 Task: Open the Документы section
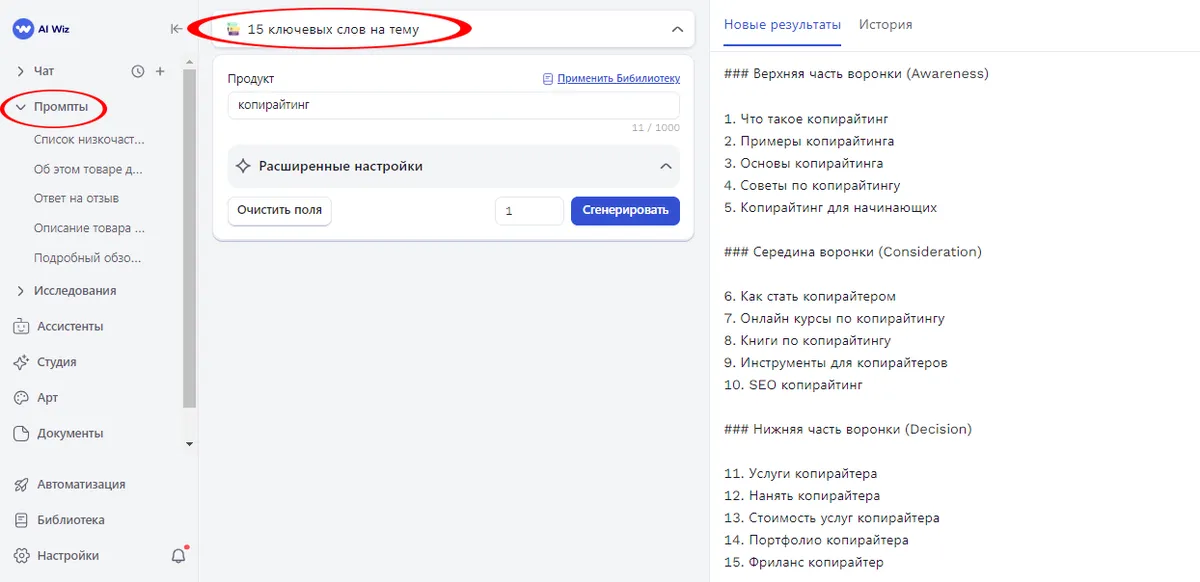(x=69, y=433)
